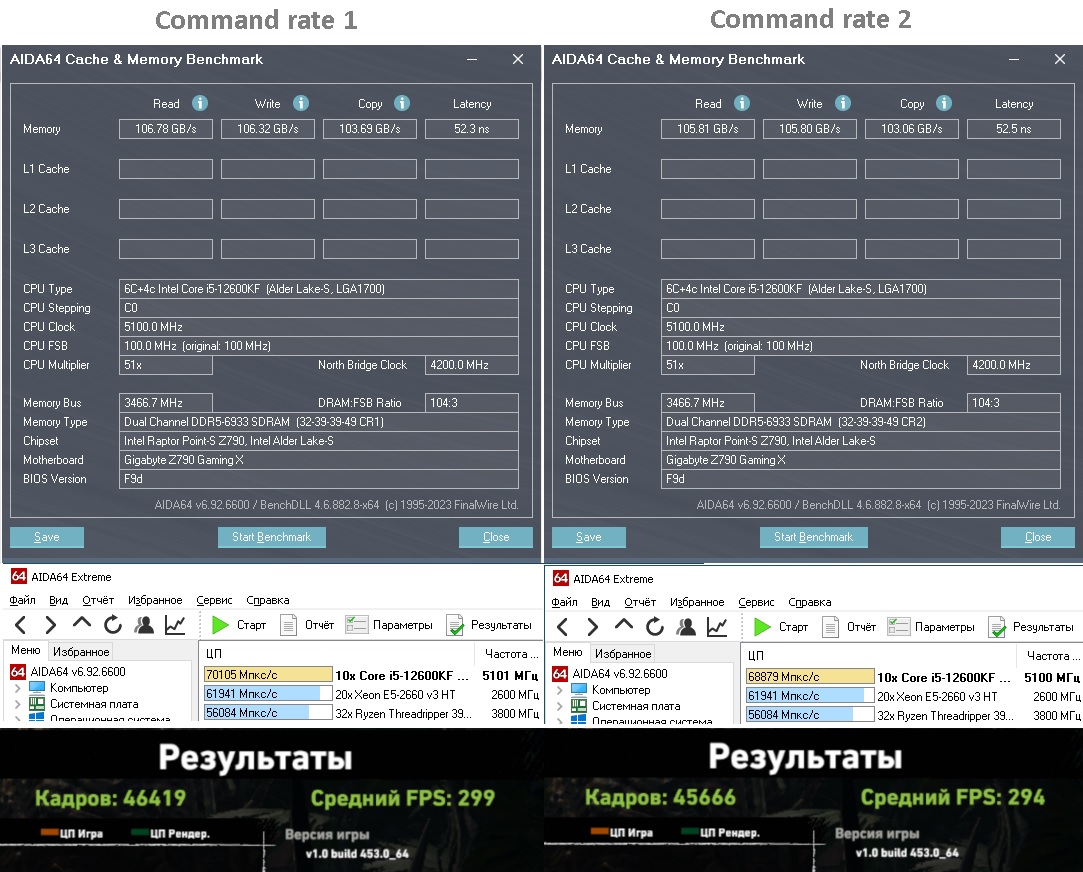This screenshot has width=1083, height=872.
Task: Click Memory Read value 106.78 GB/s
Action: point(166,129)
